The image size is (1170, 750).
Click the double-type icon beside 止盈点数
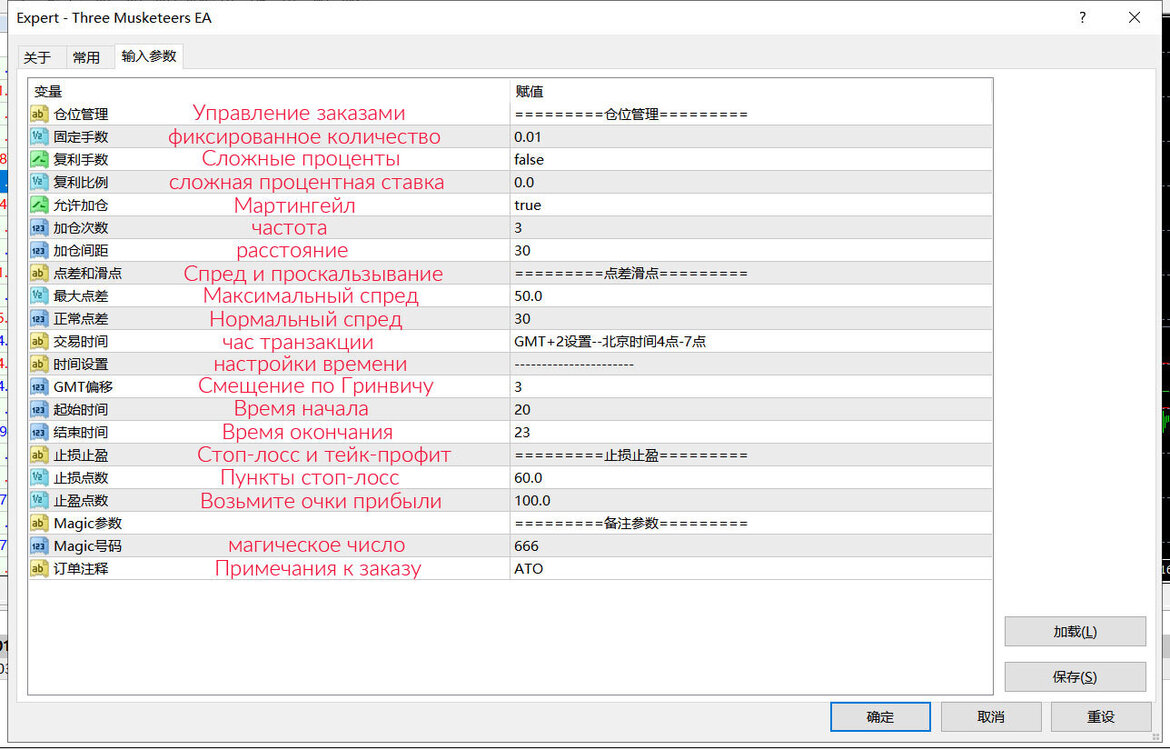coord(39,501)
